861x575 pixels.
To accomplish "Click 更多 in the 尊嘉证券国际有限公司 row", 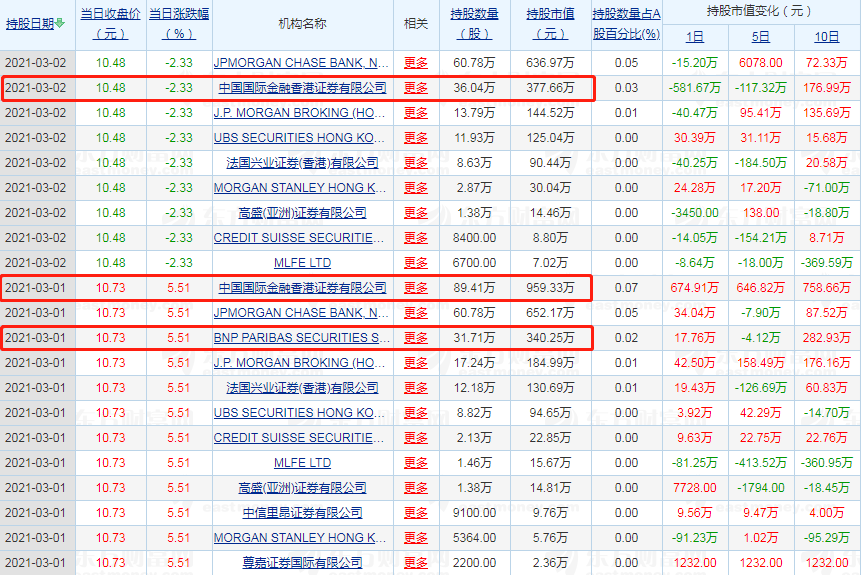I will pyautogui.click(x=416, y=562).
